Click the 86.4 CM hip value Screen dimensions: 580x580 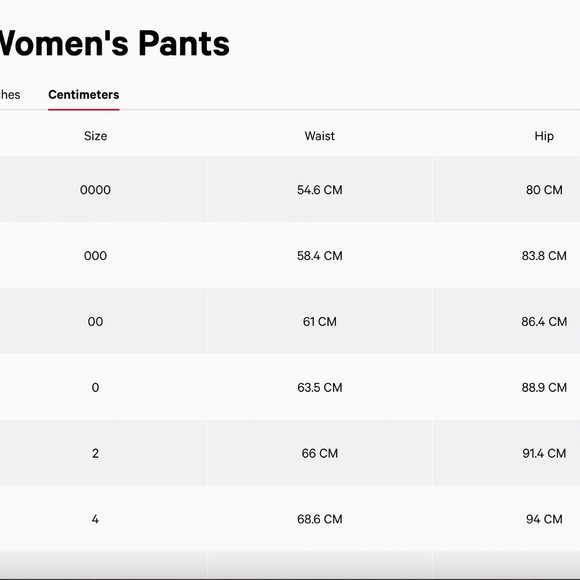pyautogui.click(x=544, y=322)
